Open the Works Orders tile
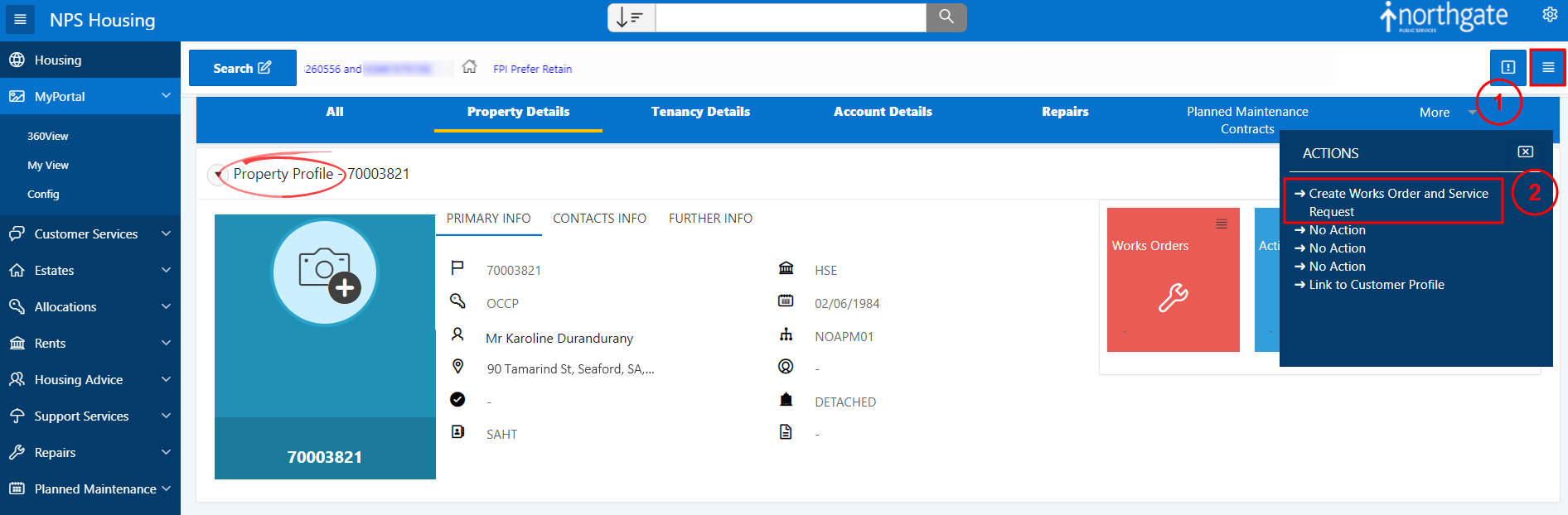1568x515 pixels. 1174,280
